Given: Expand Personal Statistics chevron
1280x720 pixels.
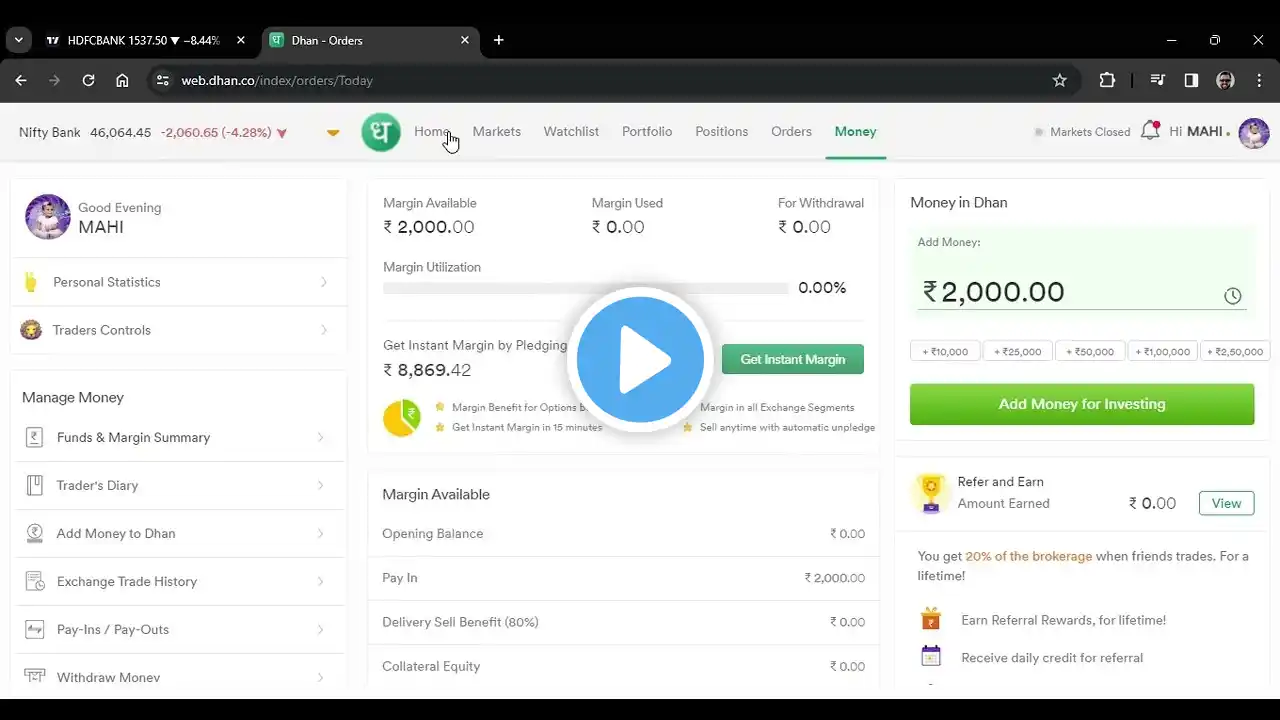Looking at the screenshot, I should point(323,282).
